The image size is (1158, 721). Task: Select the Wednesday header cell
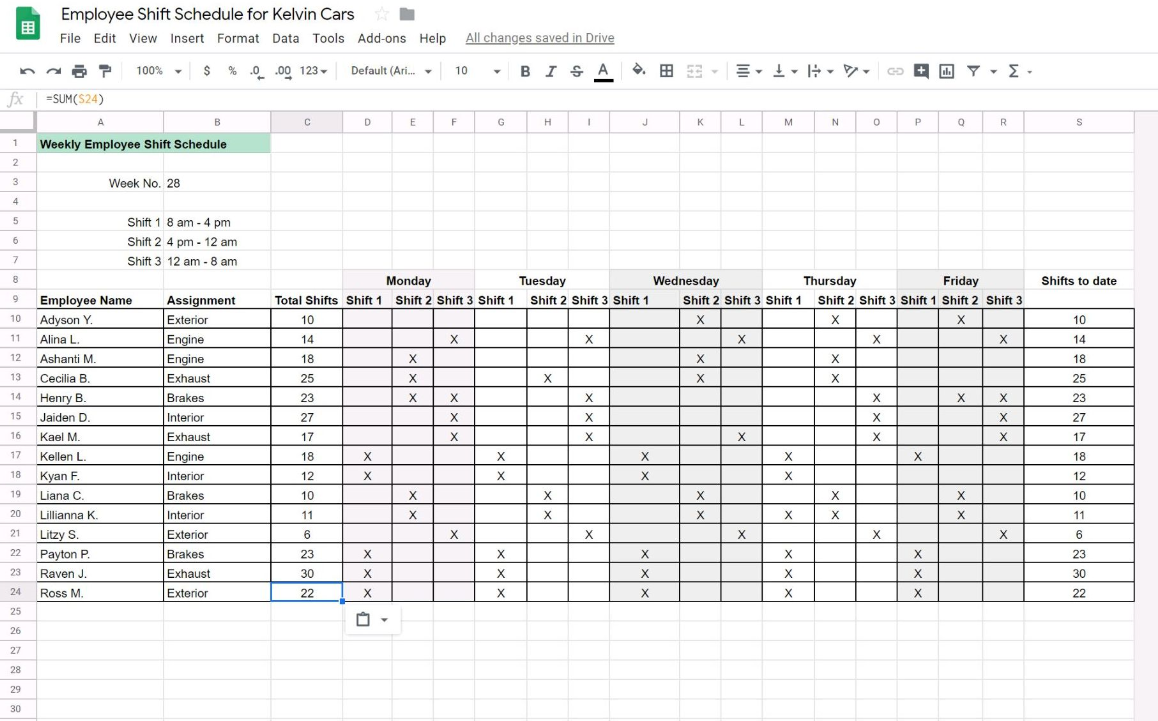(x=685, y=281)
